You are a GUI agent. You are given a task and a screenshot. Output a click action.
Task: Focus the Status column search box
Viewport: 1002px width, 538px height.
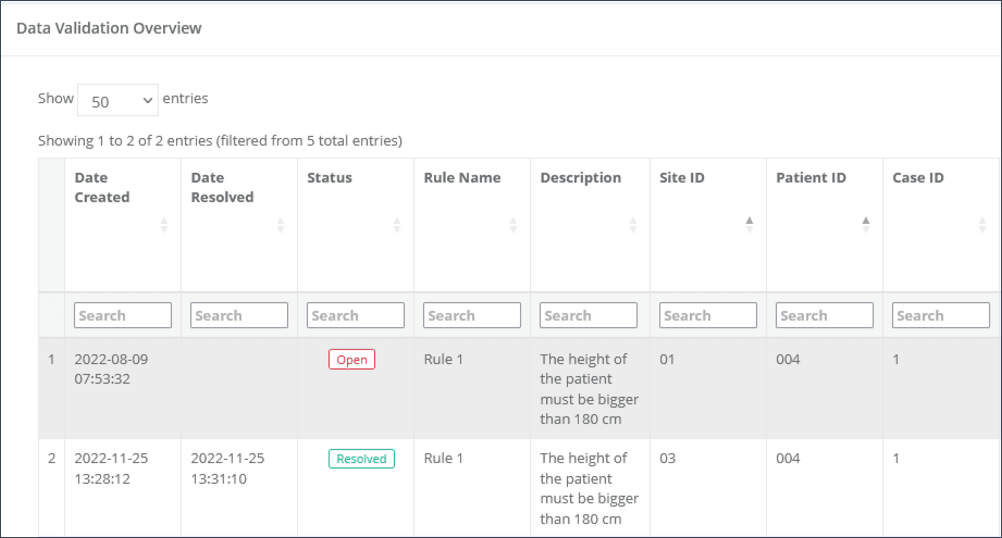(355, 315)
